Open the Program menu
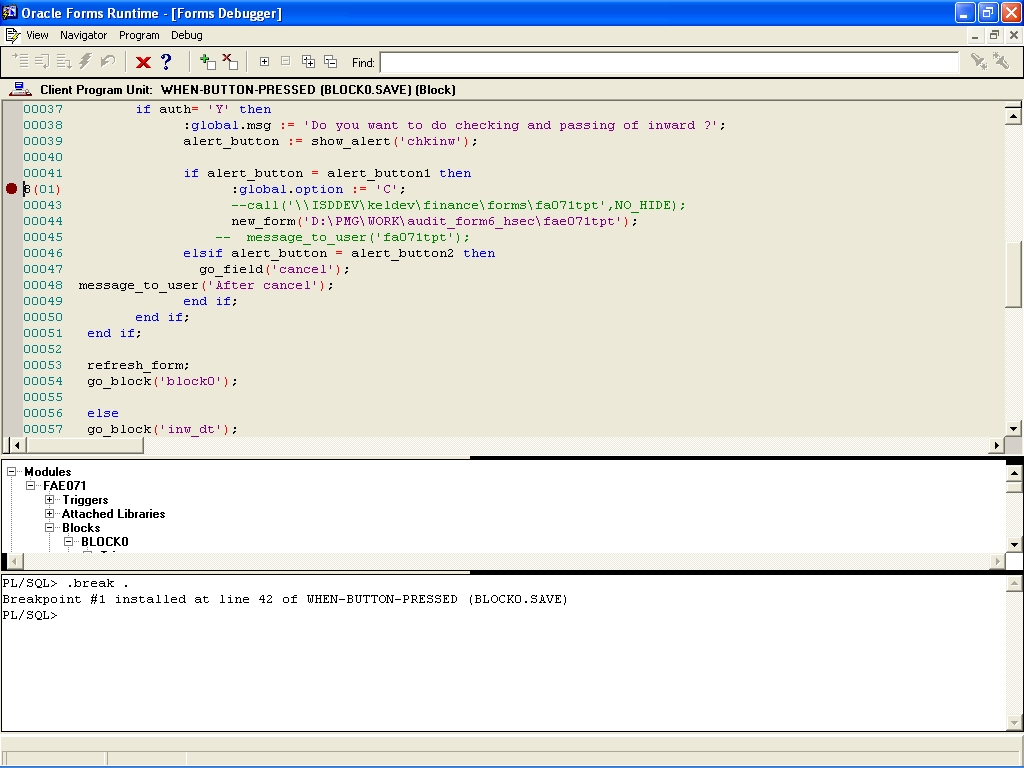 pyautogui.click(x=139, y=35)
